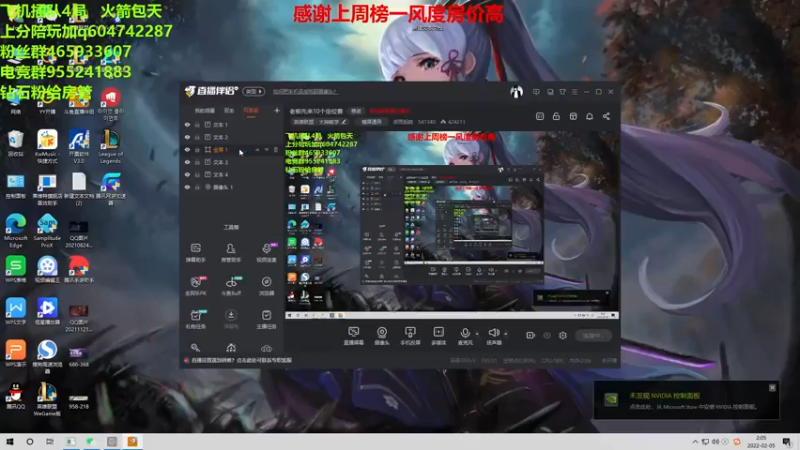Toggle visibility eye of 文本 4 layer
The height and width of the screenshot is (450, 800).
click(187, 174)
